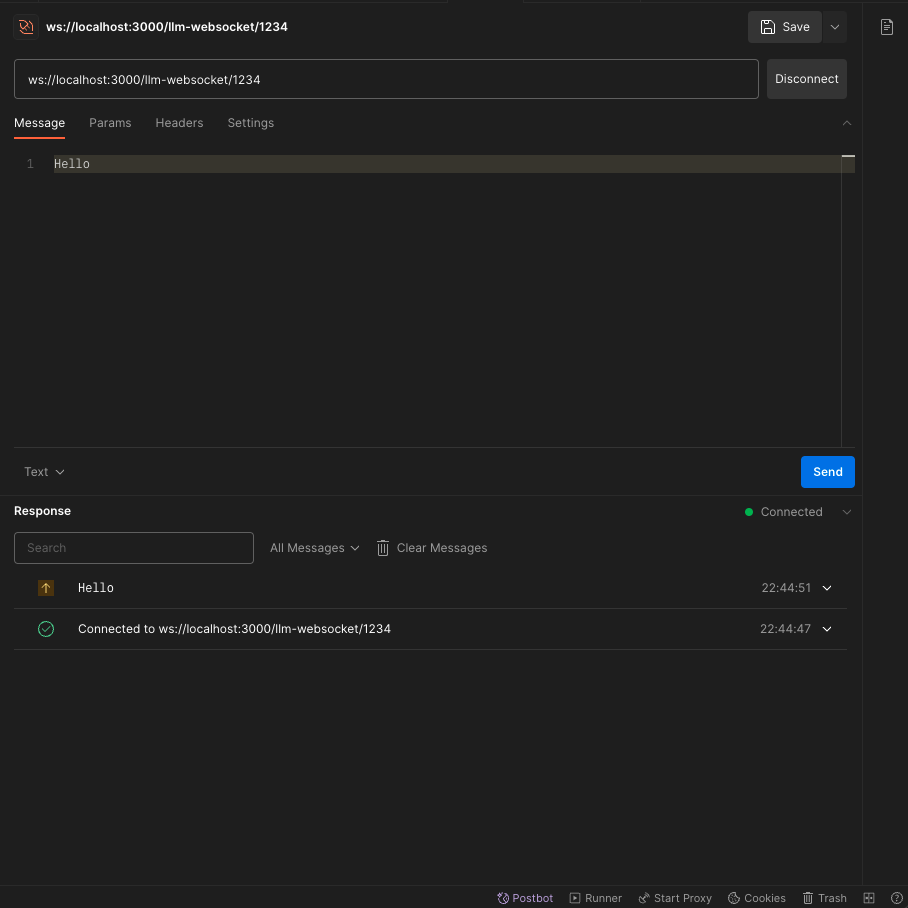The width and height of the screenshot is (908, 908).
Task: Click Clear Messages with trash icon
Action: click(432, 548)
